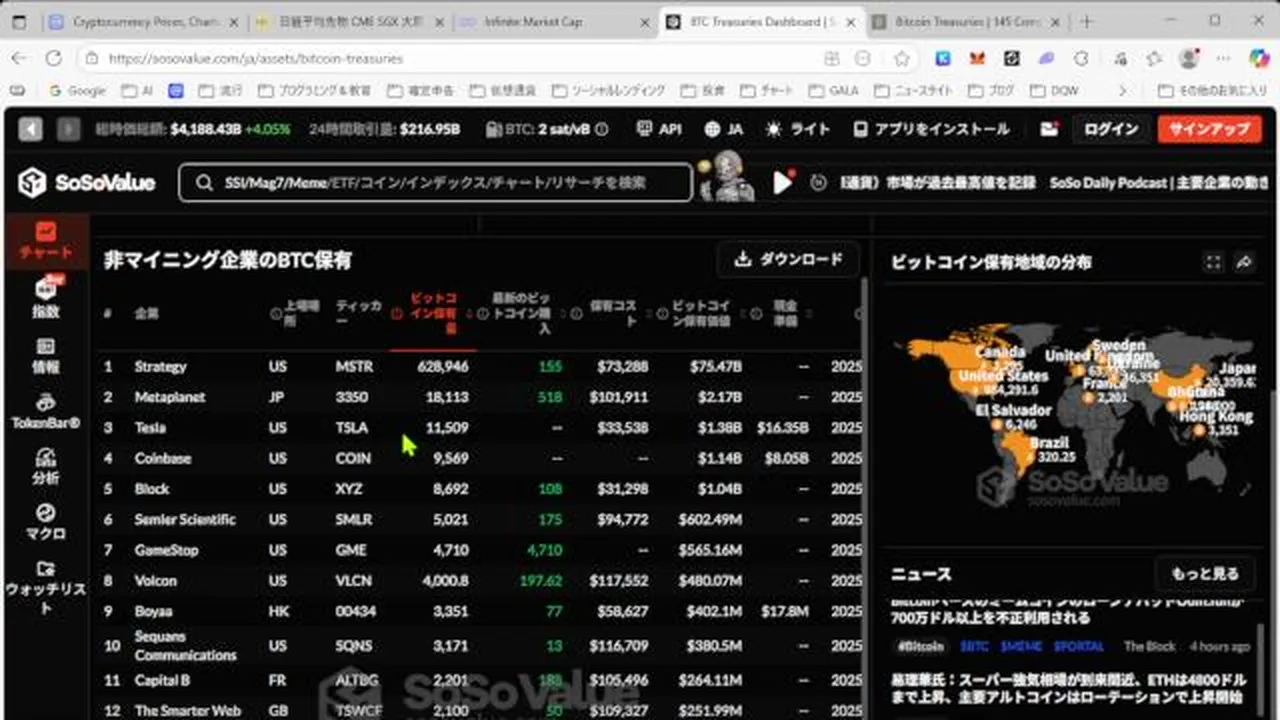This screenshot has height=720, width=1280.
Task: Sort by ビットコイン保有量 column
Action: [x=435, y=313]
